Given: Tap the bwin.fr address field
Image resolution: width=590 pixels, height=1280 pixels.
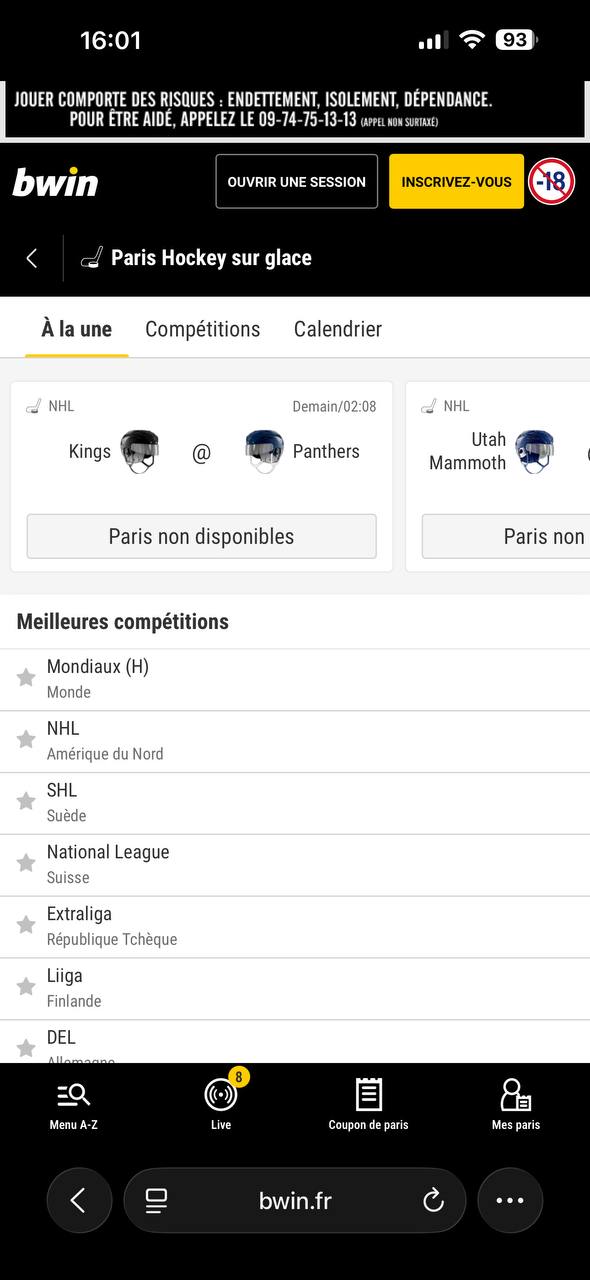Looking at the screenshot, I should tap(294, 1200).
